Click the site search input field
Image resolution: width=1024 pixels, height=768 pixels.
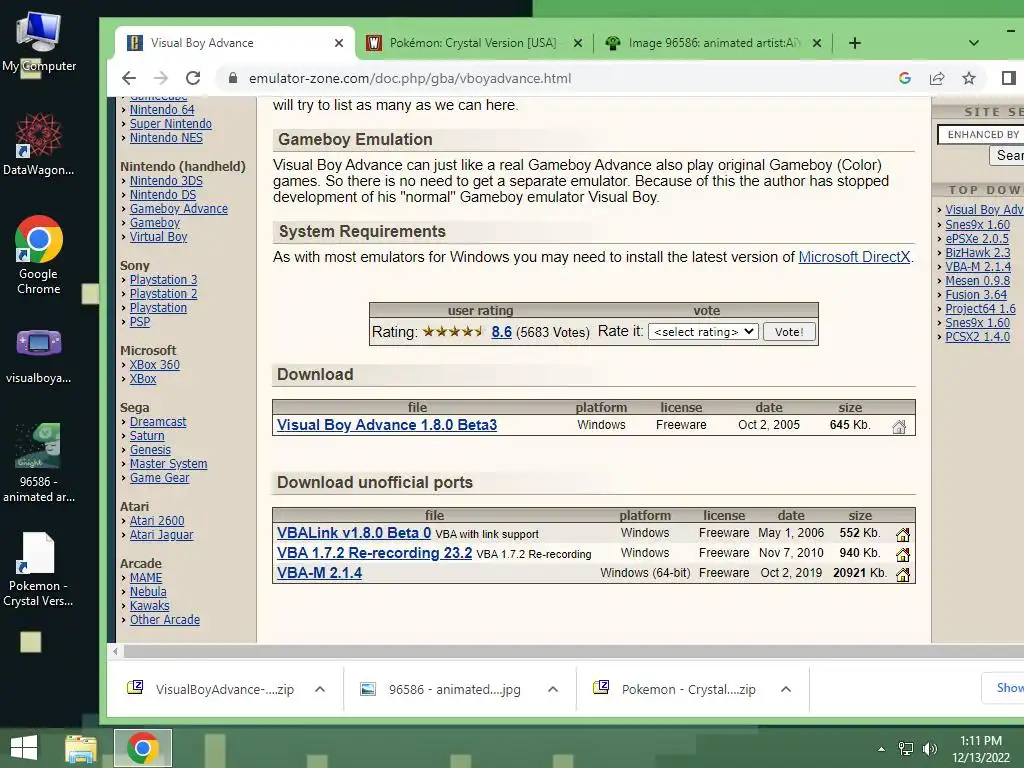(x=980, y=135)
